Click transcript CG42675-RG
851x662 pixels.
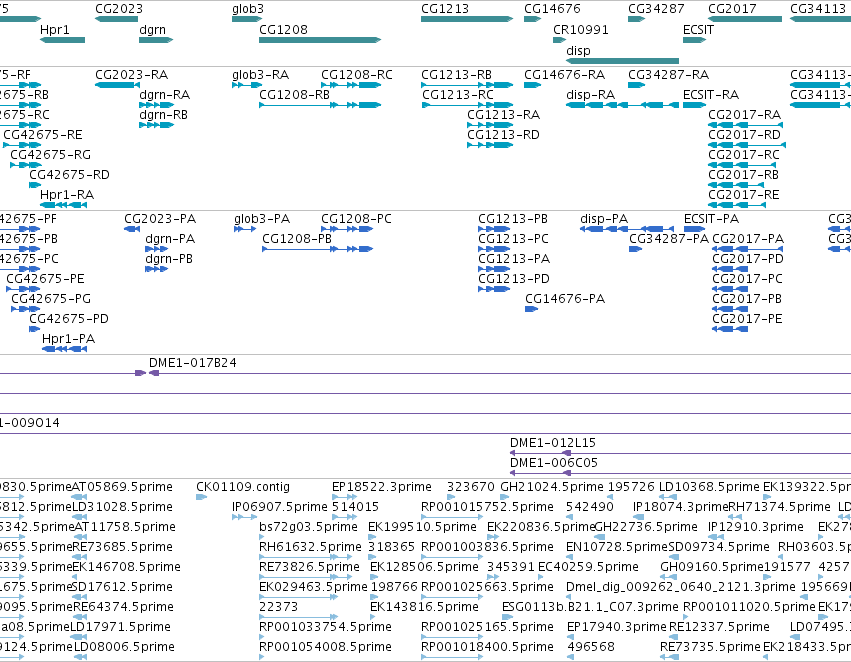(x=50, y=155)
